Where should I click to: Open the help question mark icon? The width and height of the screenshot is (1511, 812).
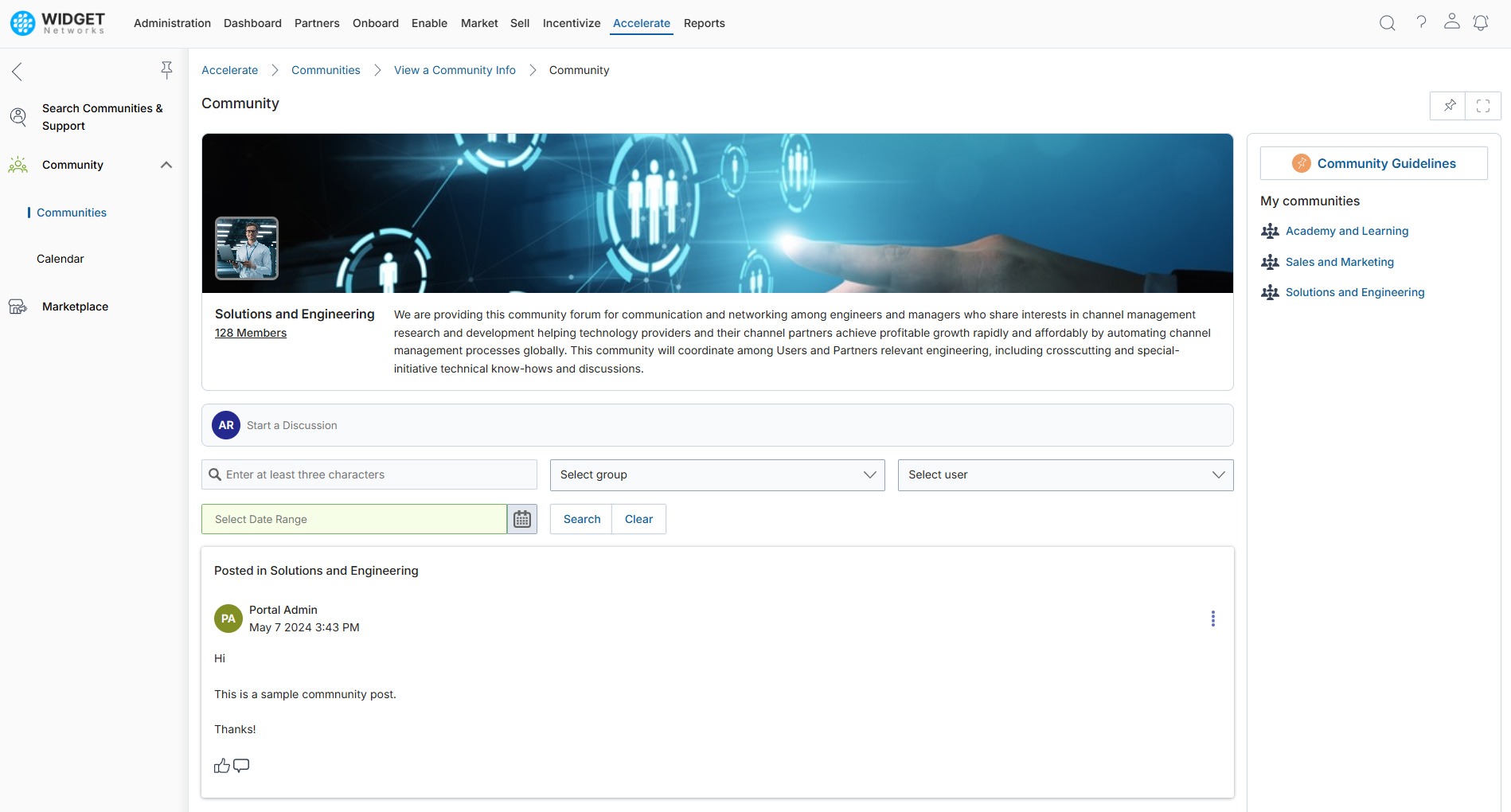click(x=1421, y=22)
